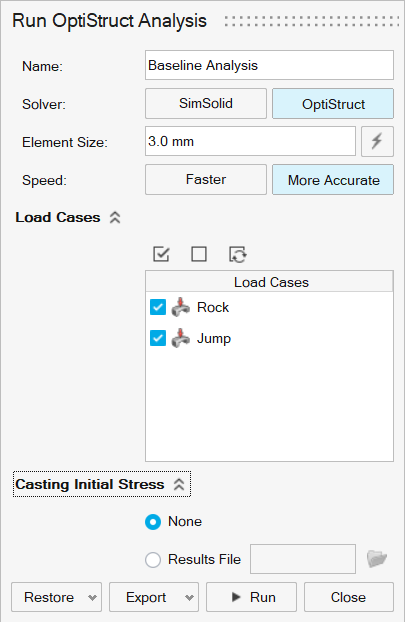The width and height of the screenshot is (405, 622).
Task: Open the results file folder browse icon
Action: pyautogui.click(x=376, y=559)
